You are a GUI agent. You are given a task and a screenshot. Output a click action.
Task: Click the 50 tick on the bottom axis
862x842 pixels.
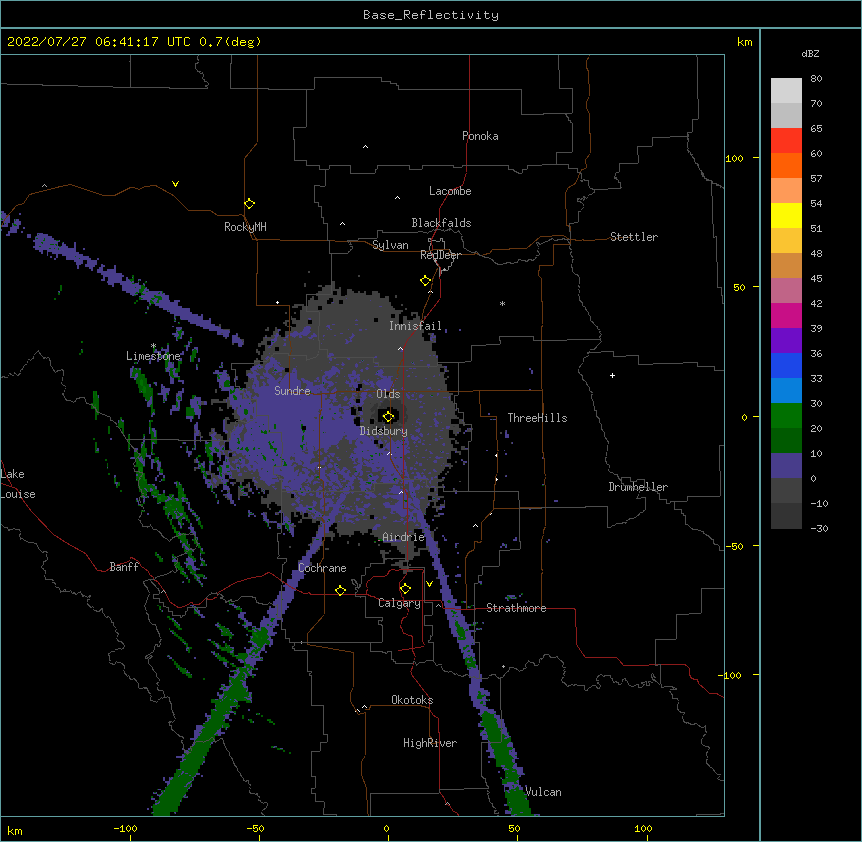point(514,829)
